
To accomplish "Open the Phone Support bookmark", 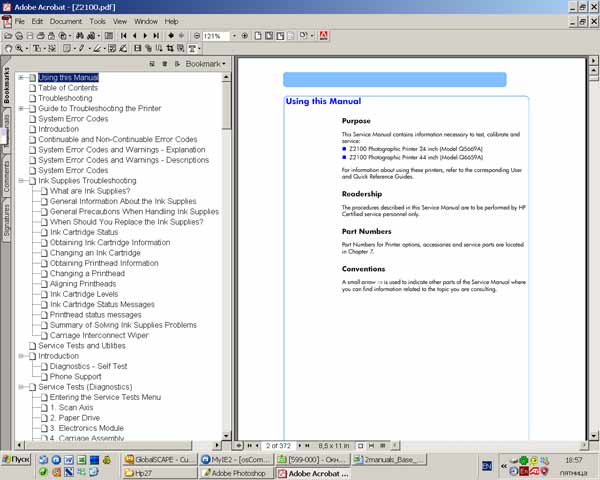I will [x=75, y=377].
